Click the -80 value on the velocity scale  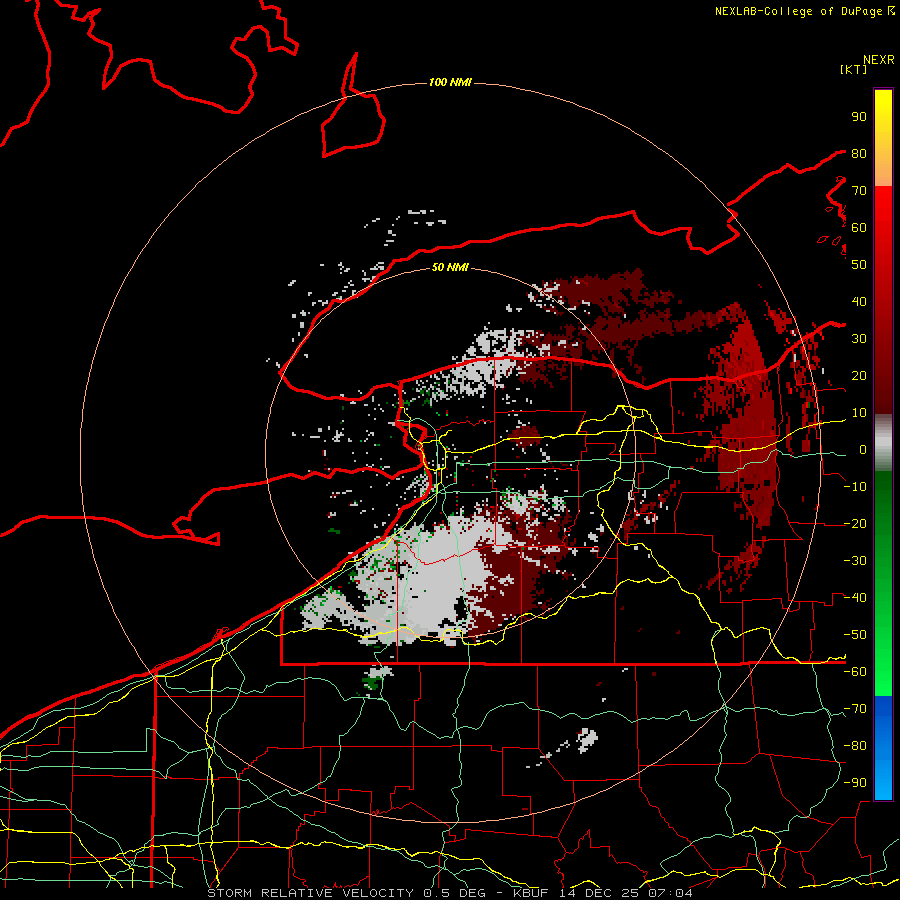click(855, 746)
